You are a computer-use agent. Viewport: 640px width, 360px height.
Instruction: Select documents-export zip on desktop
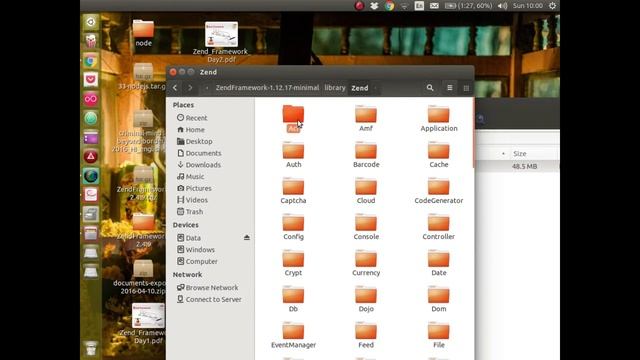[x=142, y=277]
